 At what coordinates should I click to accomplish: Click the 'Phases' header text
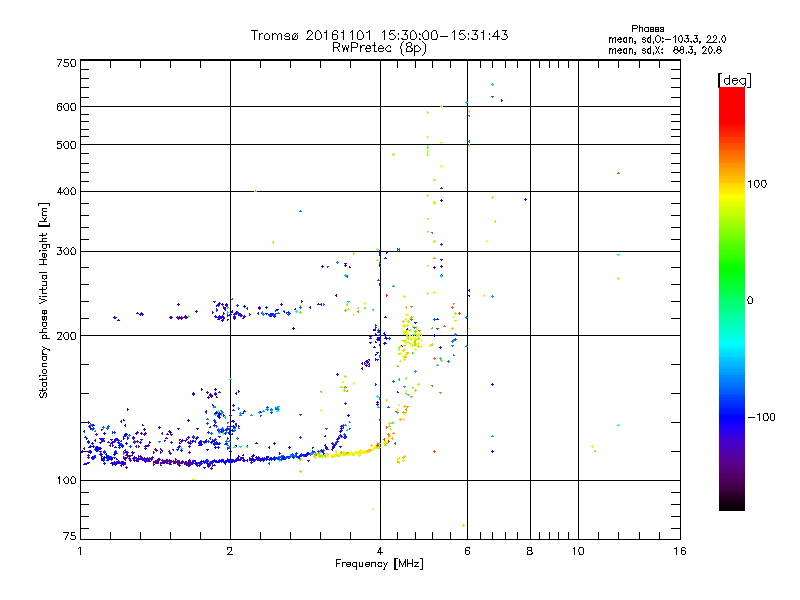[647, 29]
